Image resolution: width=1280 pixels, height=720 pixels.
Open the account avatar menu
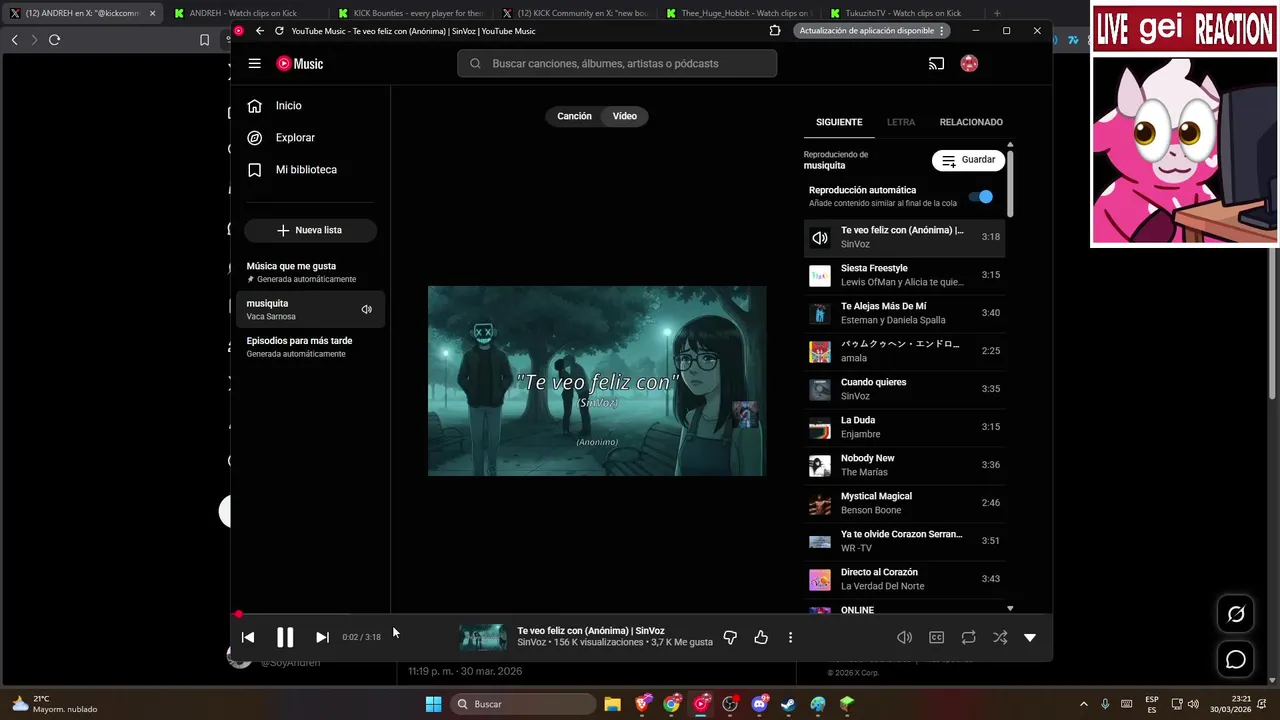coord(969,63)
